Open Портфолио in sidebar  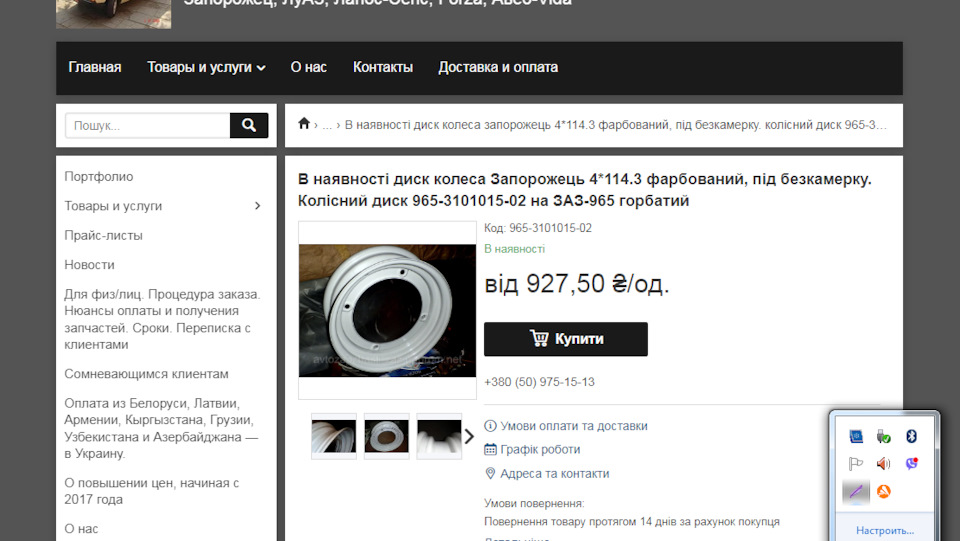pyautogui.click(x=99, y=176)
